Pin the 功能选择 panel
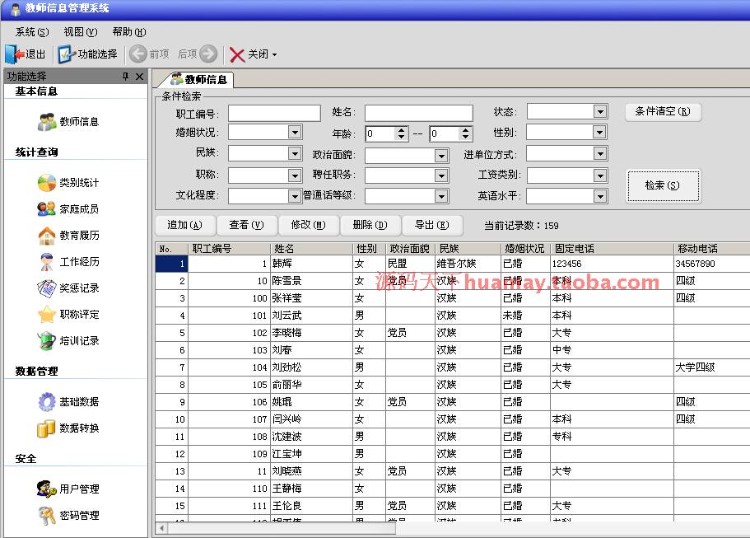The image size is (750, 538). (125, 76)
